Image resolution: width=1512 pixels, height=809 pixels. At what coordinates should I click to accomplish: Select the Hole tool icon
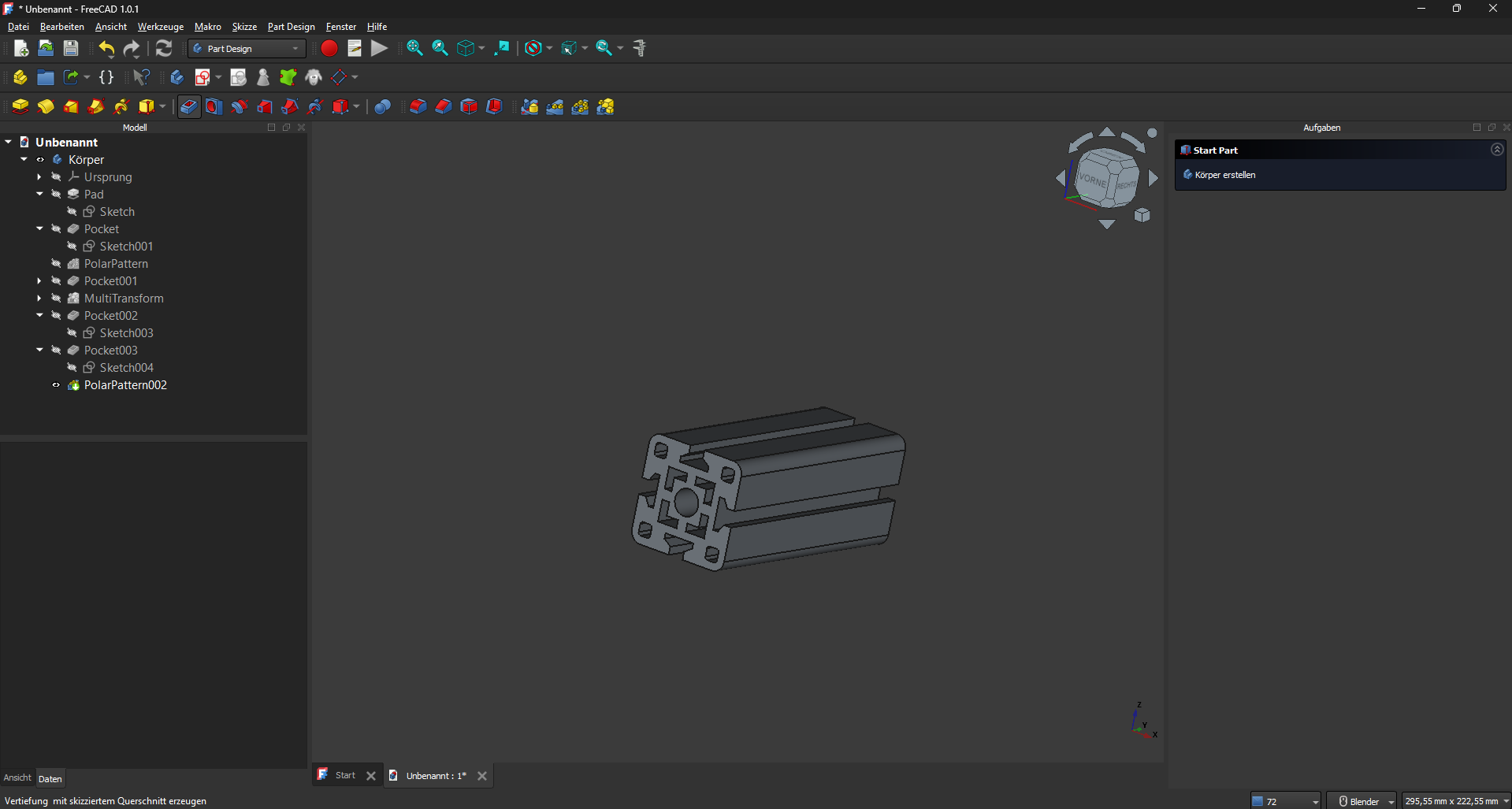click(214, 106)
